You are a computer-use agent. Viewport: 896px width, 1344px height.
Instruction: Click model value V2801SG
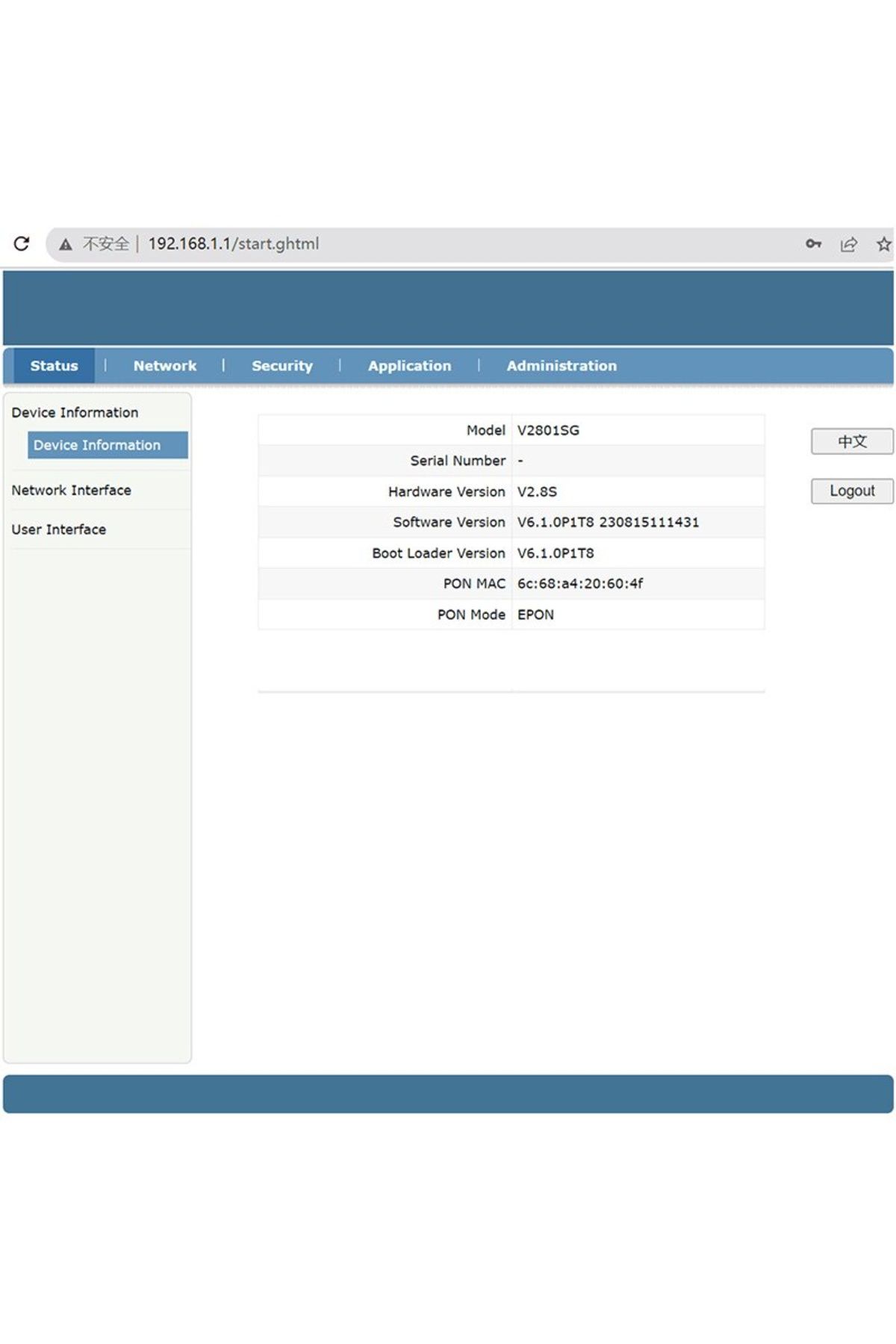(548, 430)
